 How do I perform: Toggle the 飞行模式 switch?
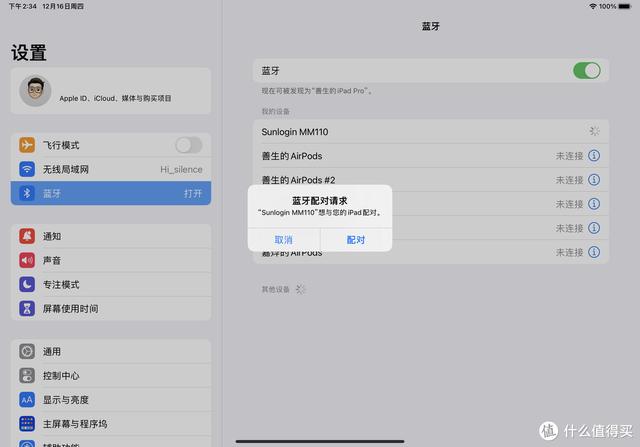[189, 145]
